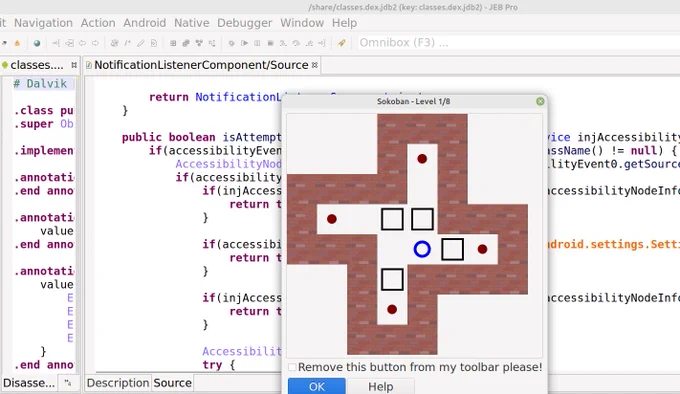Open the Native menu

tap(192, 23)
